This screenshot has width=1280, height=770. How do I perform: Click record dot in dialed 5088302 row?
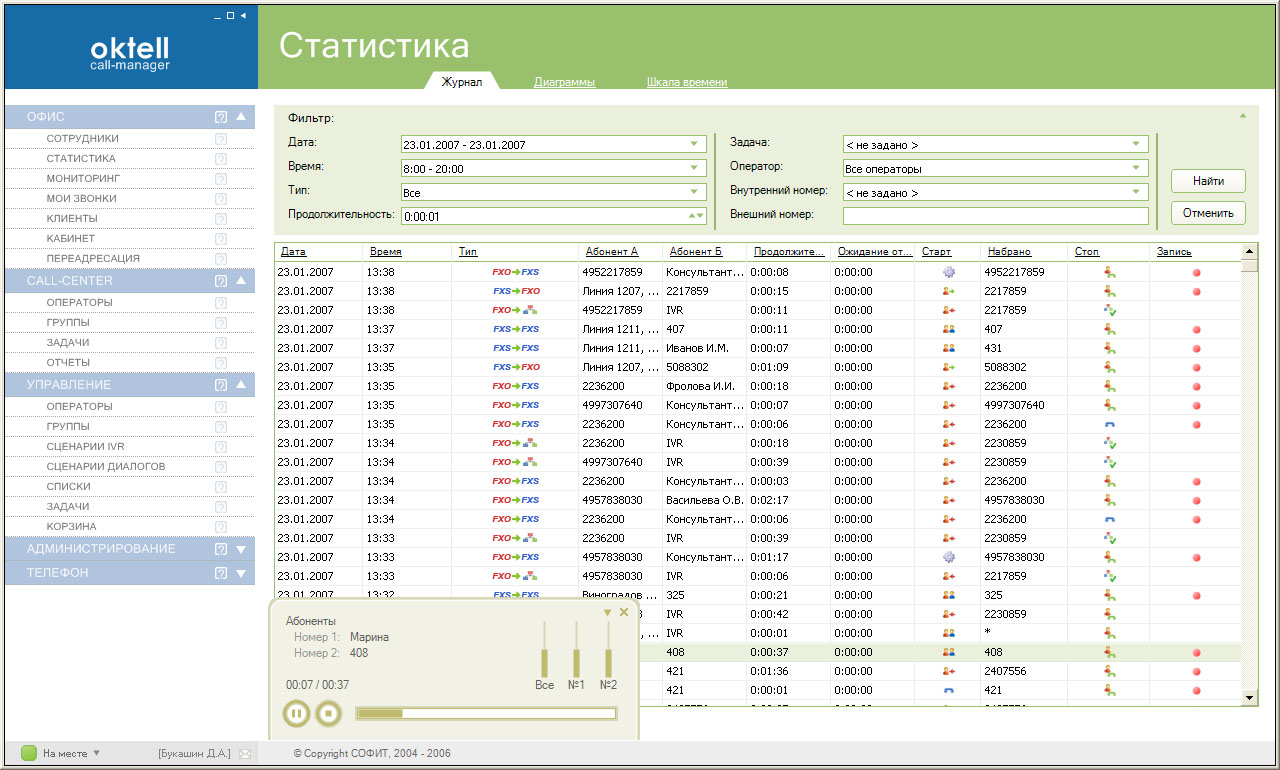pyautogui.click(x=1196, y=367)
